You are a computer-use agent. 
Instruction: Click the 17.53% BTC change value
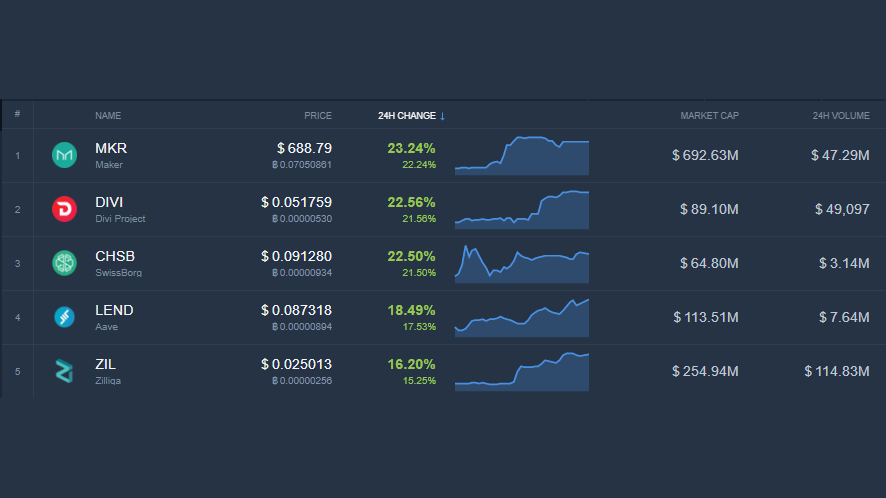(419, 327)
